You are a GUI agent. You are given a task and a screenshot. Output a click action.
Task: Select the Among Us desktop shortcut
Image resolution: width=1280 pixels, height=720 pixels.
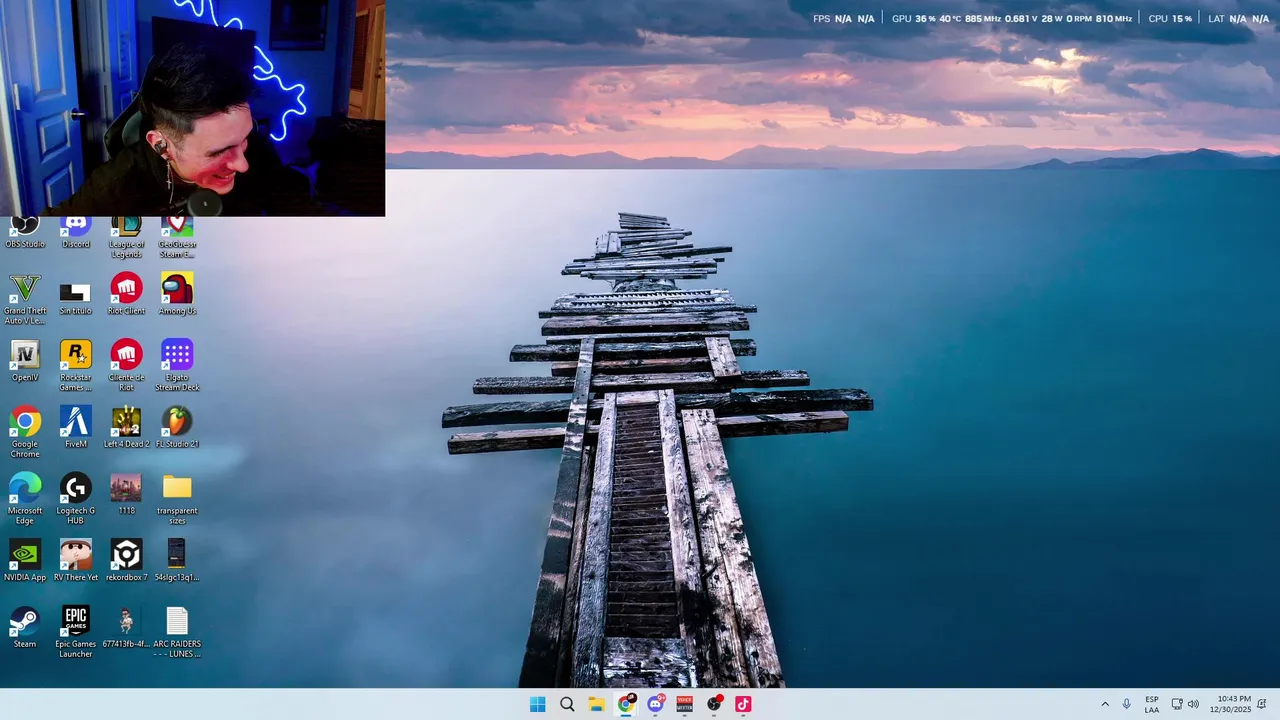[x=177, y=294]
